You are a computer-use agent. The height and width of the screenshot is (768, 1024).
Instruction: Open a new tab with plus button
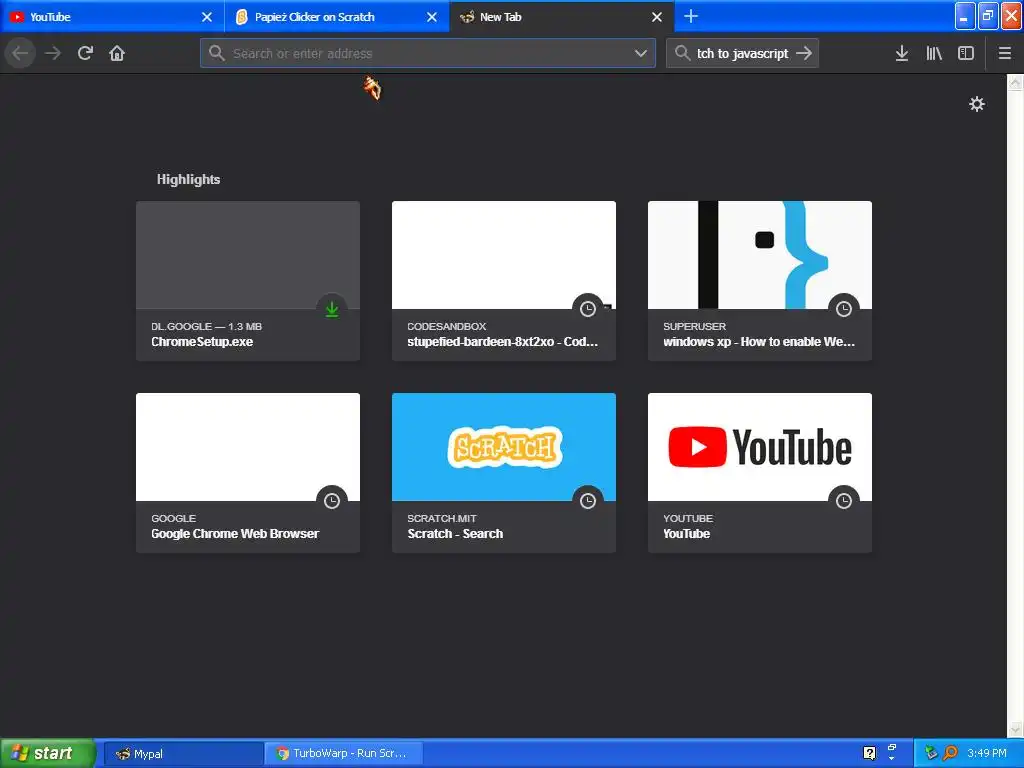coord(691,16)
